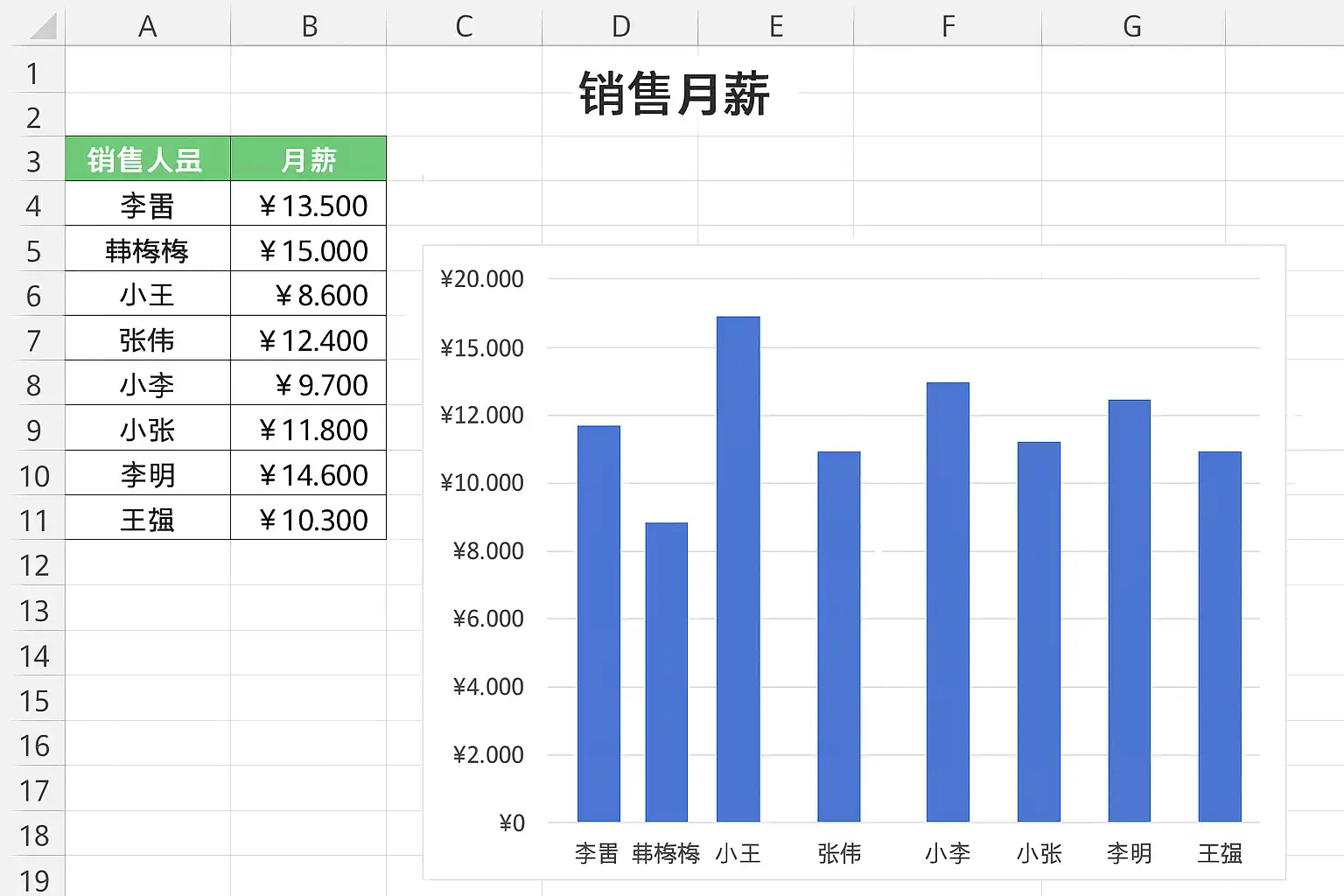Viewport: 1344px width, 896px height.
Task: Click the ¥15.000 chart axis value
Action: [482, 348]
